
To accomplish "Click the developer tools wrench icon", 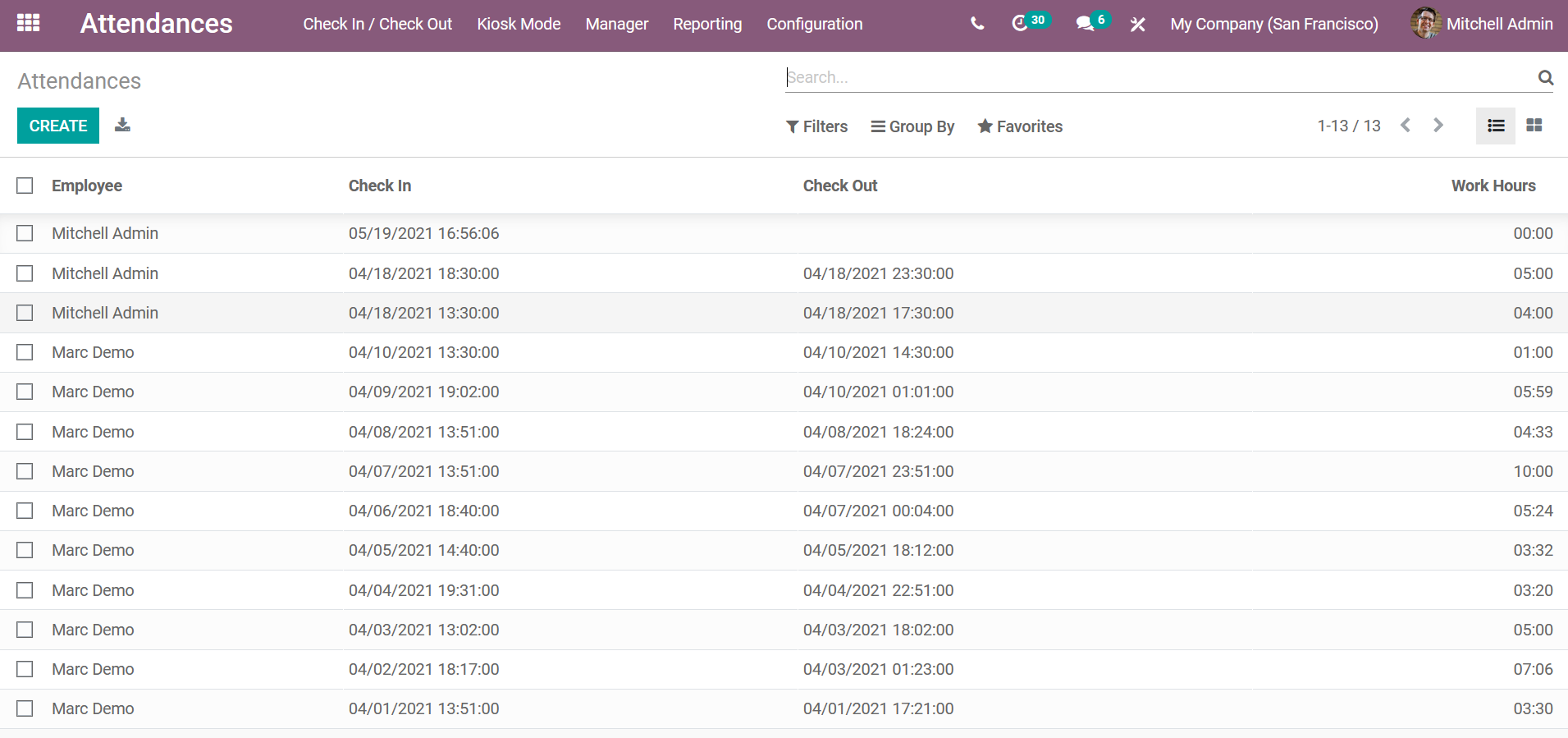I will pyautogui.click(x=1137, y=25).
